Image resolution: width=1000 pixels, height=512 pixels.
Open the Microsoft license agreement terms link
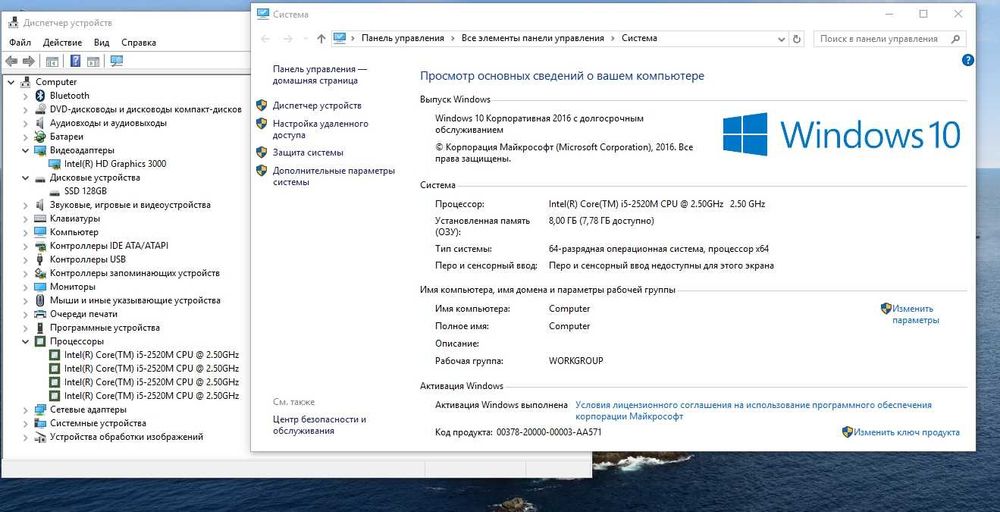753,411
